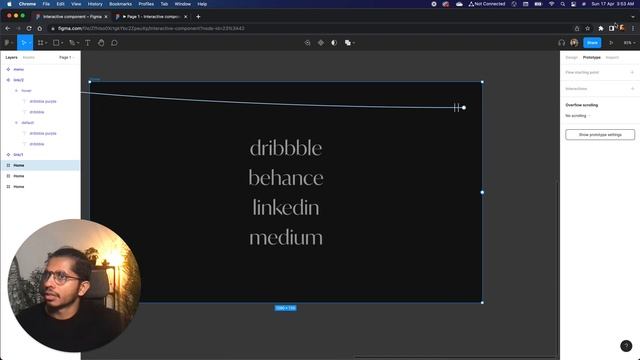
Task: Open move tools dropdown arrow
Action: pyautogui.click(x=30, y=43)
